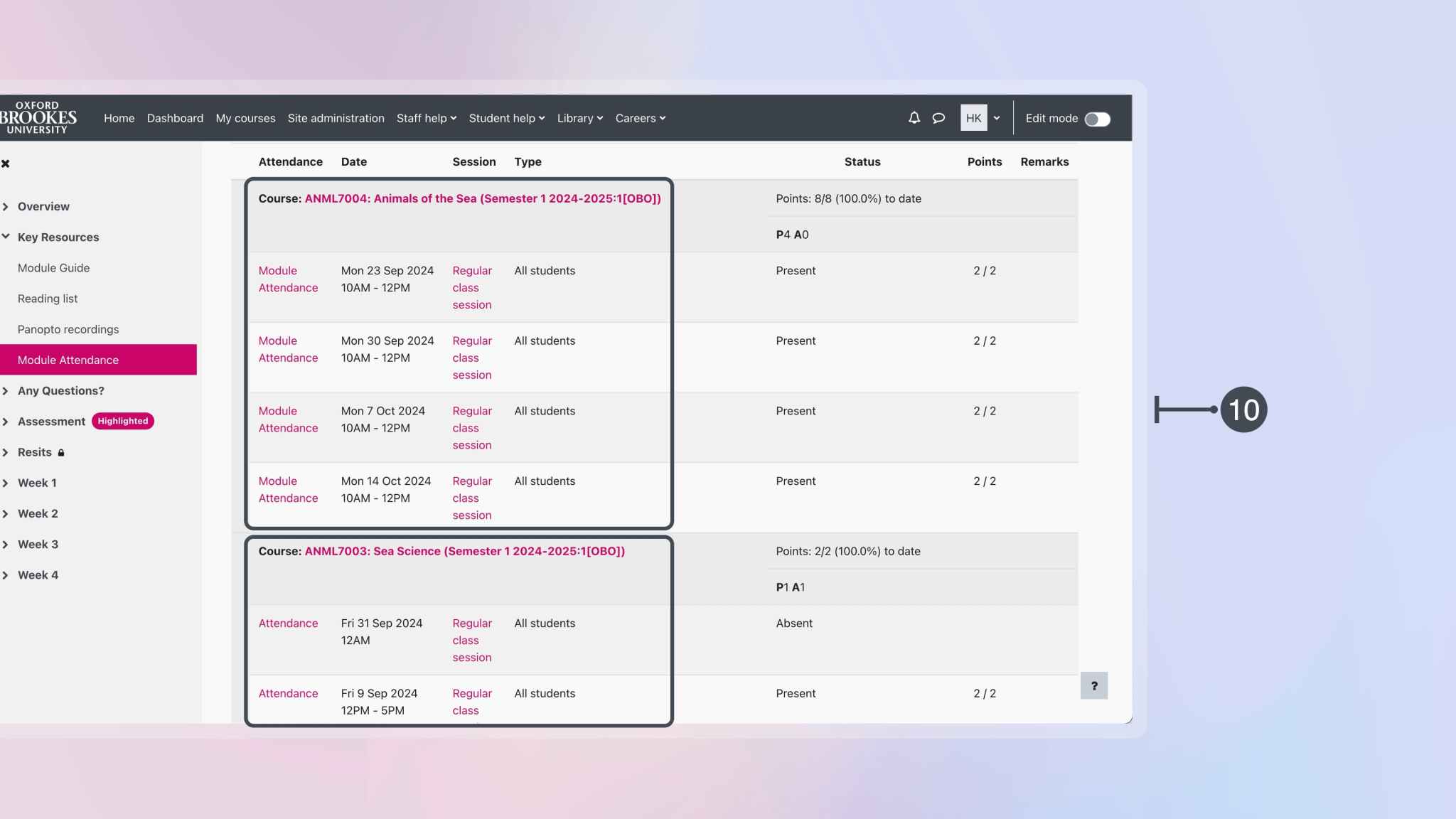Close the course index sidebar
The width and height of the screenshot is (1456, 819).
(x=6, y=163)
